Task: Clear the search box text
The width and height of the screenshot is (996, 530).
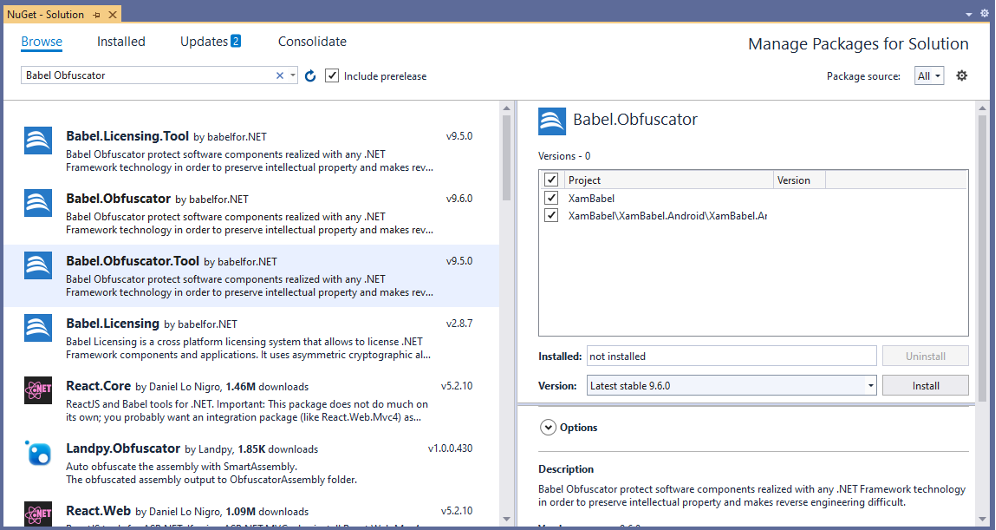Action: coord(279,76)
